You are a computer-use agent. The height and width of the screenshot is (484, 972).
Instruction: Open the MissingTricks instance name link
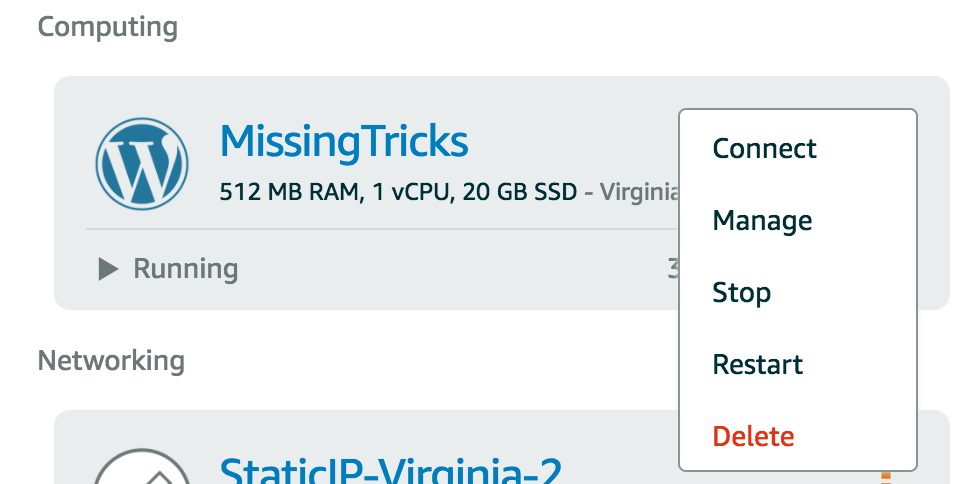(344, 142)
